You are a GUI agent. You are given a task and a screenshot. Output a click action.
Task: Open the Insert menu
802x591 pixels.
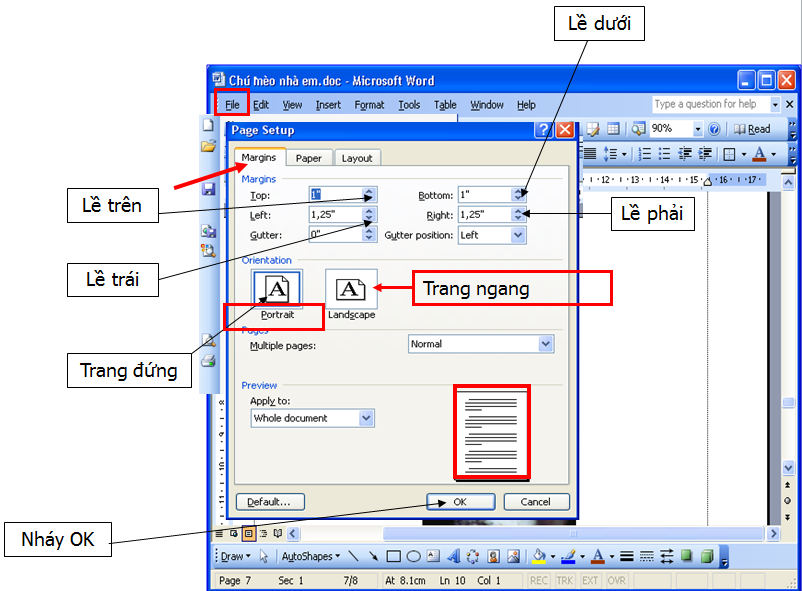coord(328,105)
